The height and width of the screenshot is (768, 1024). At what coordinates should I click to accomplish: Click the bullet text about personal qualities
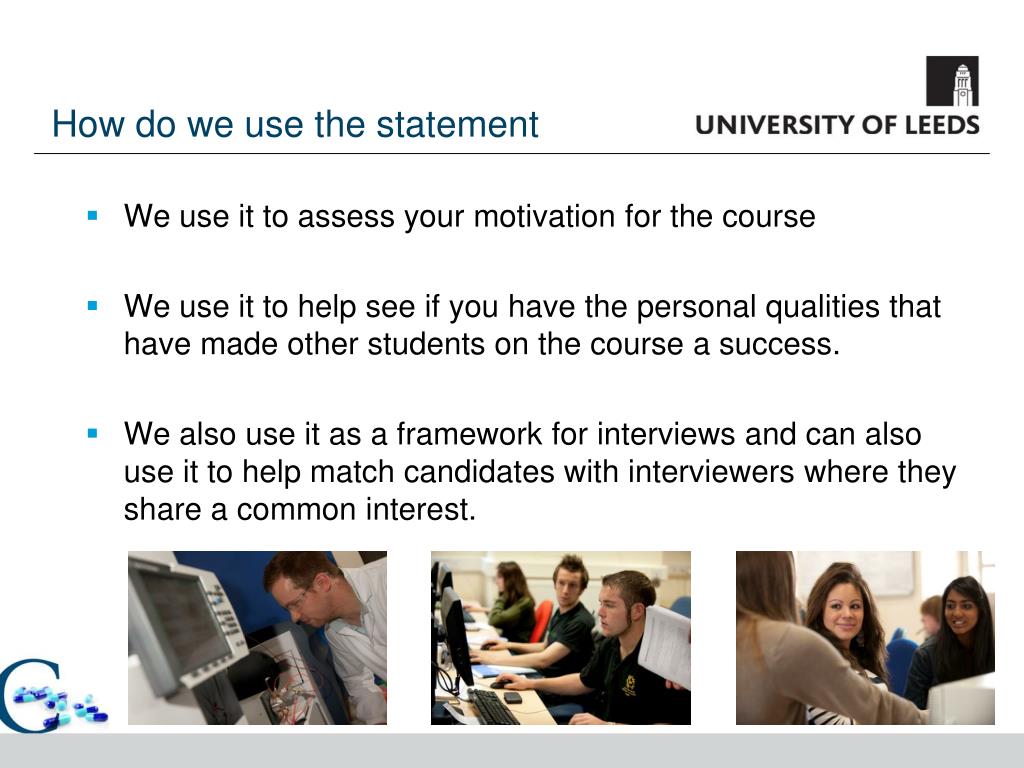(x=532, y=325)
